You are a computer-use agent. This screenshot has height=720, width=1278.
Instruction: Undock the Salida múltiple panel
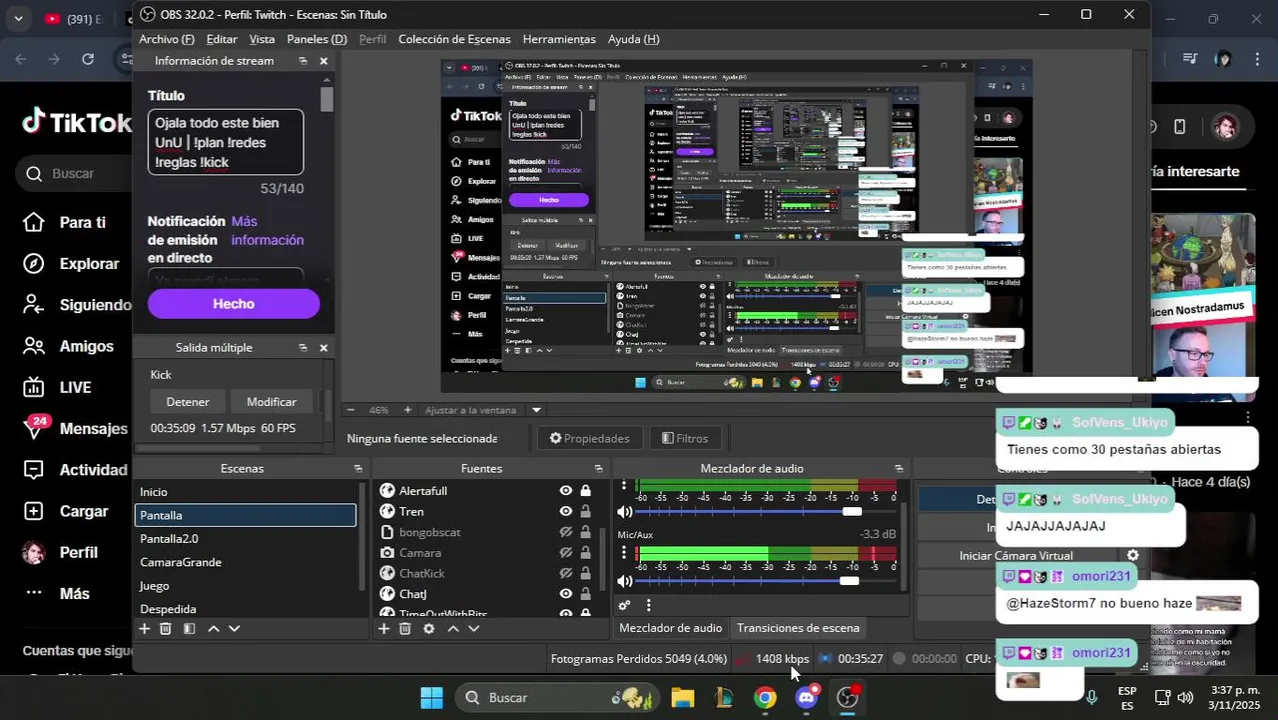click(x=303, y=348)
